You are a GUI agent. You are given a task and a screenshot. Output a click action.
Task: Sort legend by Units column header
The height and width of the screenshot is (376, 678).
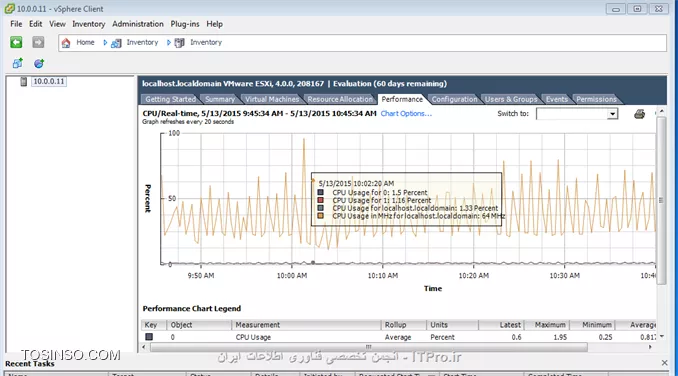(452, 325)
